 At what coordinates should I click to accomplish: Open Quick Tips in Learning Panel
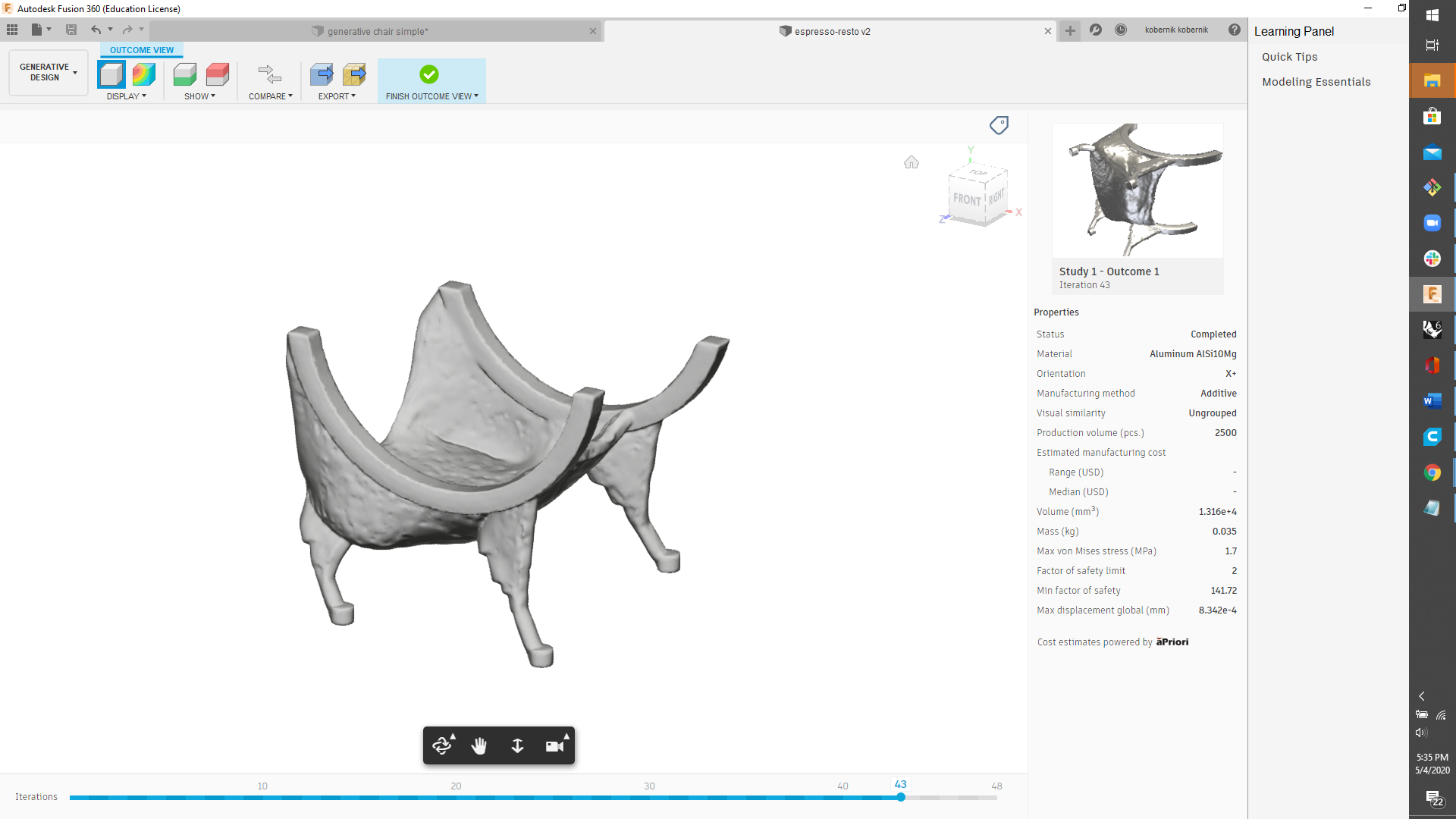tap(1289, 57)
